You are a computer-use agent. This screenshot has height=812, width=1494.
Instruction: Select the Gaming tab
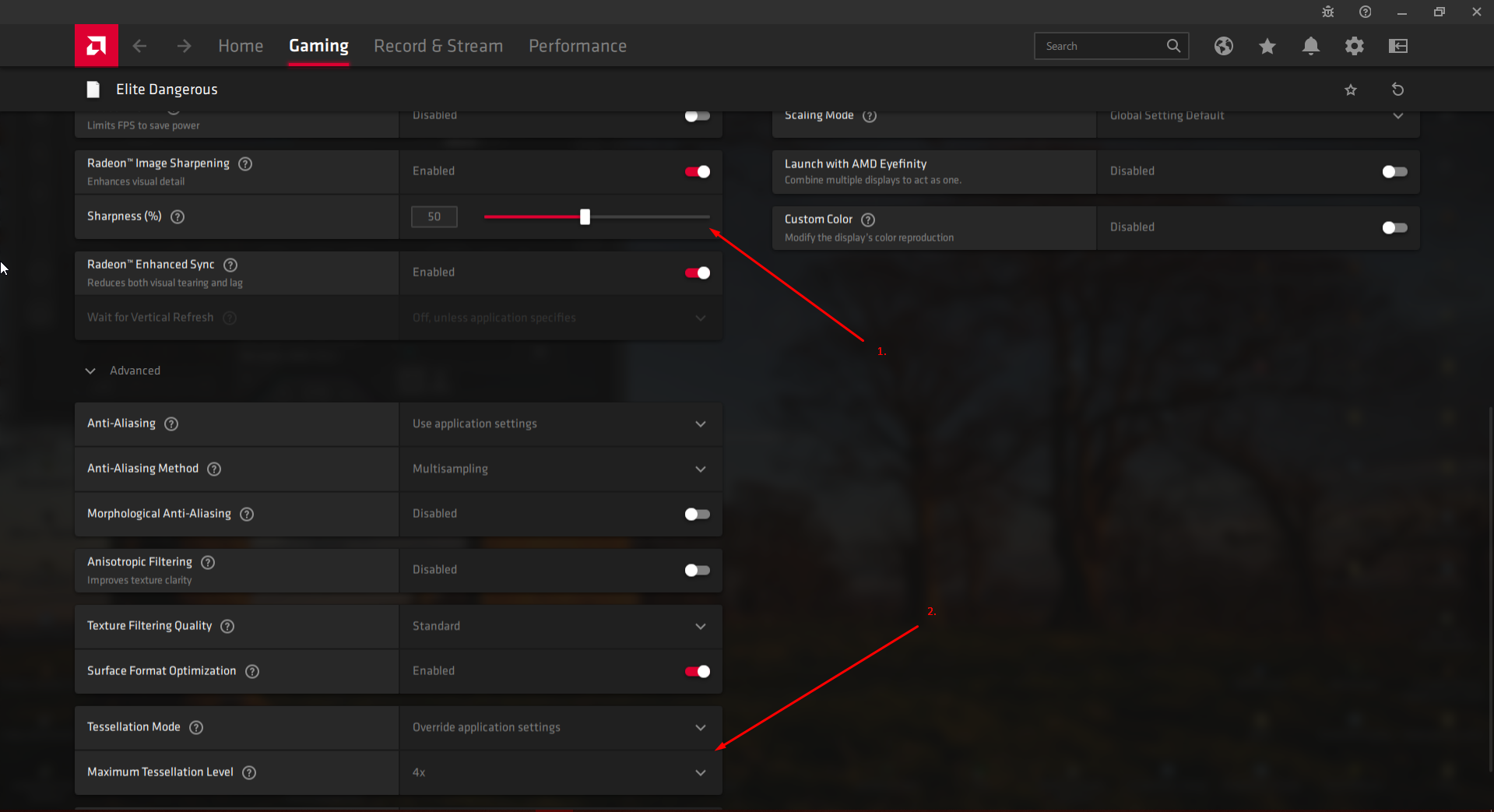pyautogui.click(x=318, y=46)
